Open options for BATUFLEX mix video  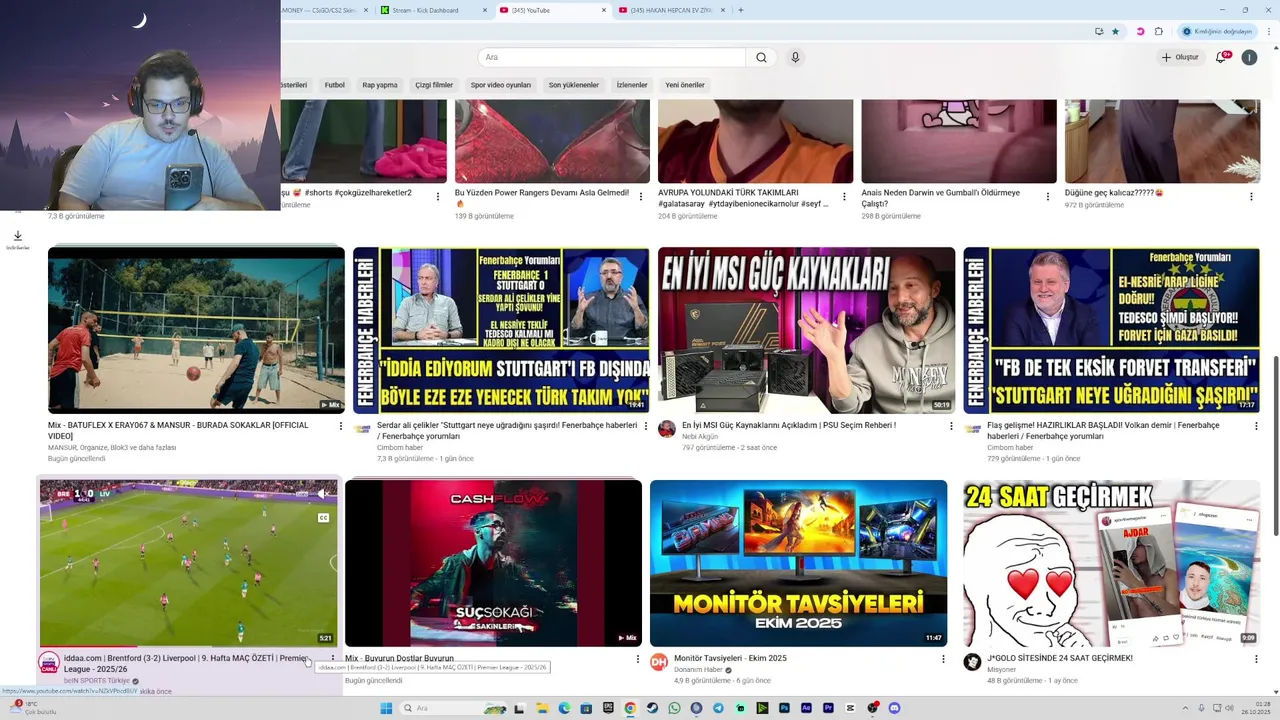tap(340, 426)
